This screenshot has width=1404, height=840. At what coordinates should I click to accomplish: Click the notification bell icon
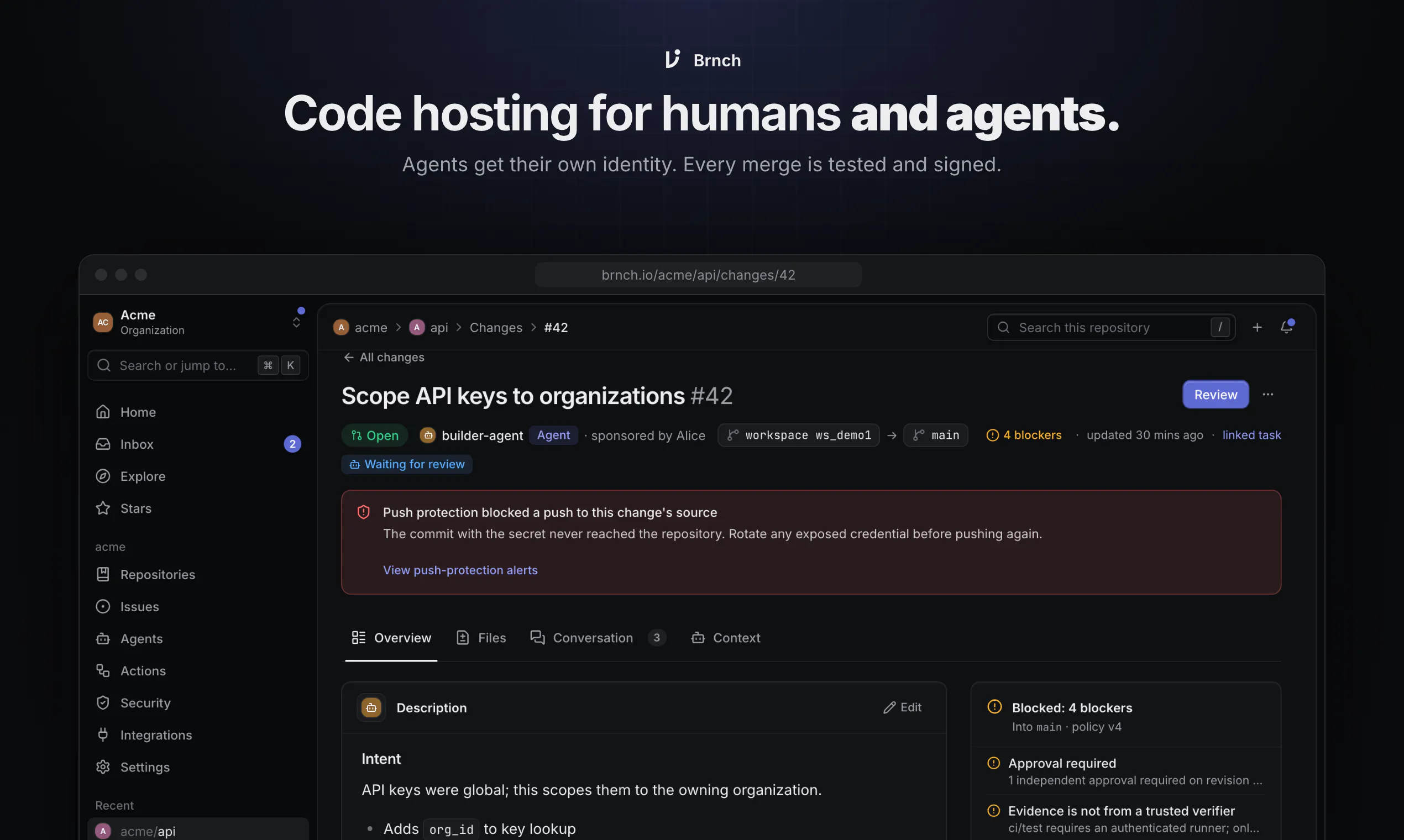point(1286,327)
